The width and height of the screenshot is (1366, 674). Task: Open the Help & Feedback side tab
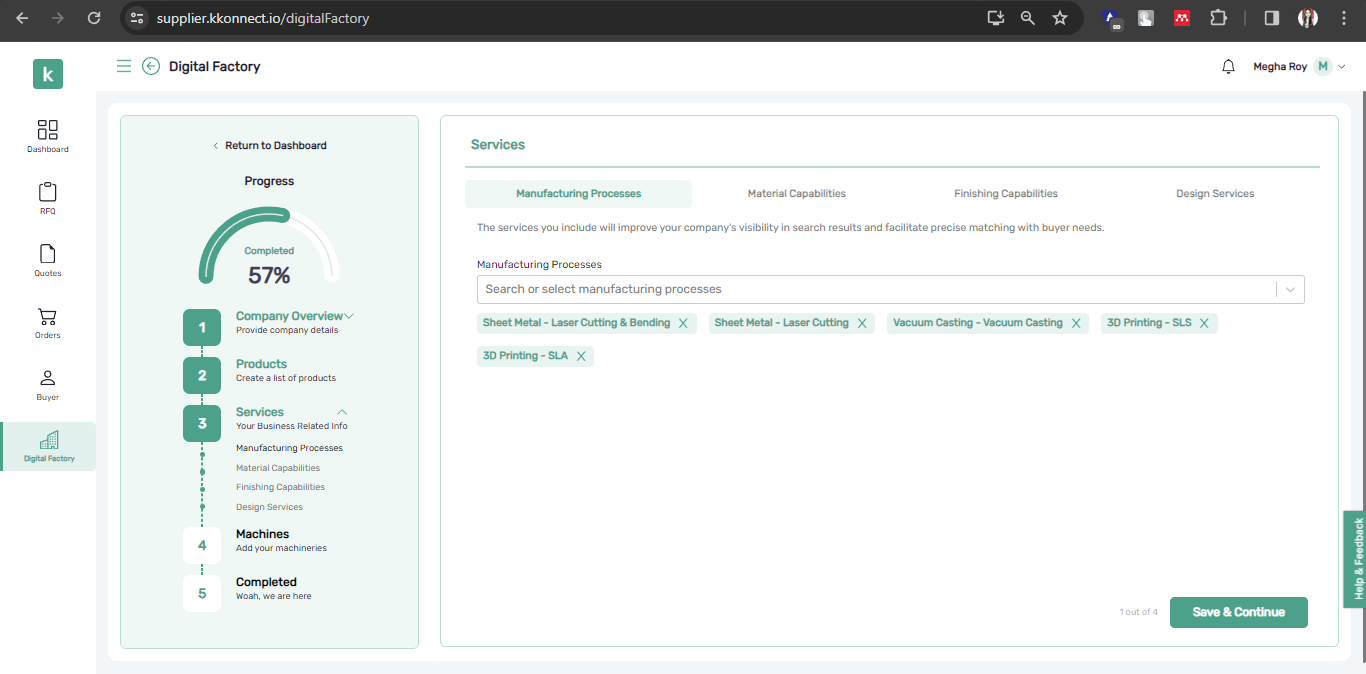click(x=1357, y=558)
